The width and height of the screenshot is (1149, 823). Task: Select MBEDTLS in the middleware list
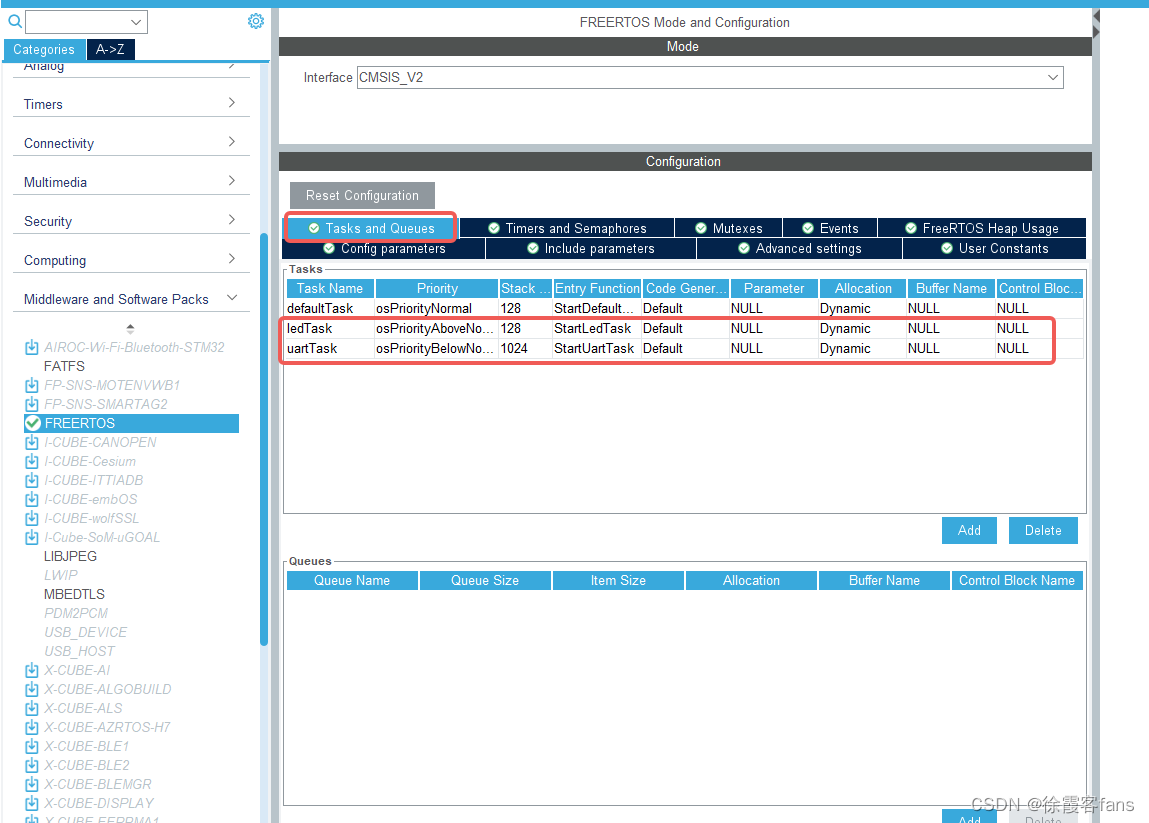74,594
